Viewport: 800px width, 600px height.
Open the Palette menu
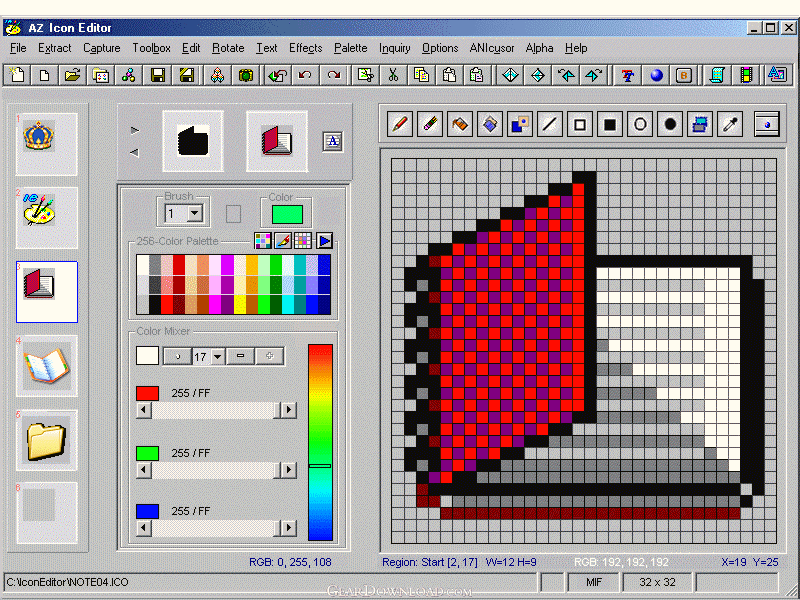[351, 48]
